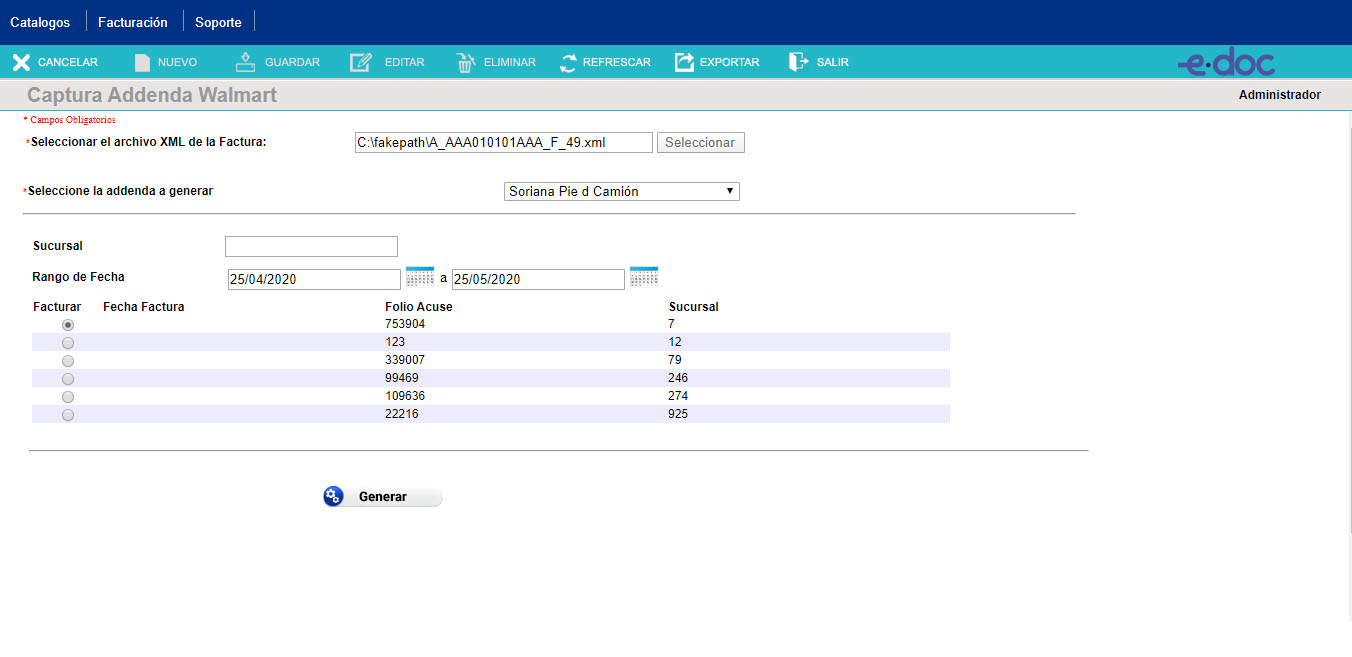The height and width of the screenshot is (657, 1352).
Task: Select radio for Folio Acuse 109636
Action: 68,397
